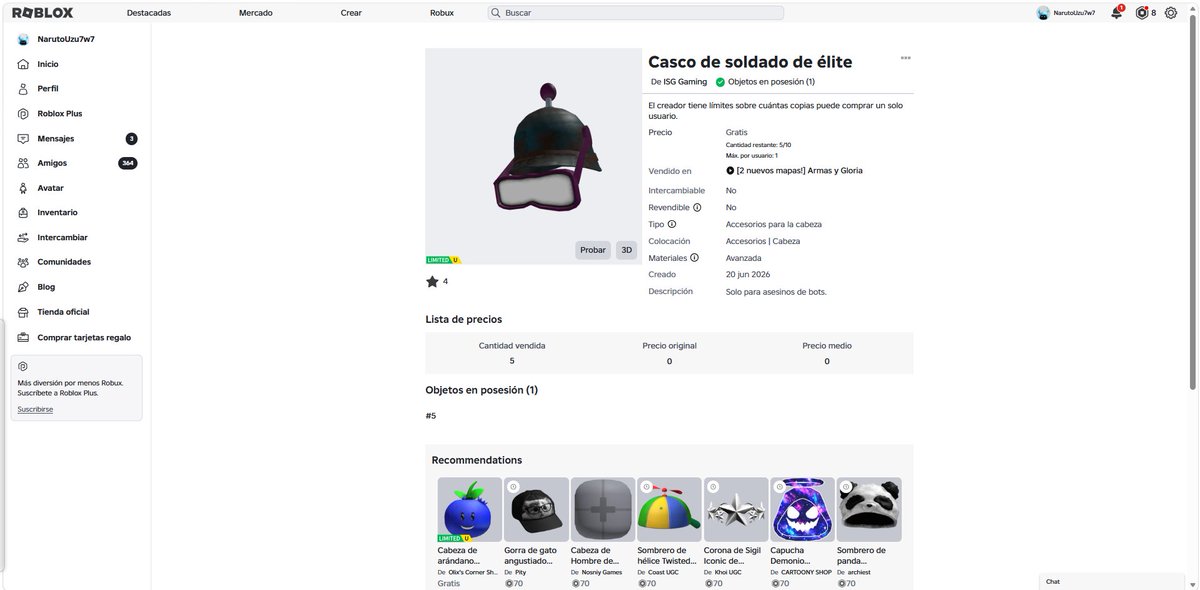Click the Suscribirse link
This screenshot has width=1200, height=590.
pyautogui.click(x=35, y=410)
